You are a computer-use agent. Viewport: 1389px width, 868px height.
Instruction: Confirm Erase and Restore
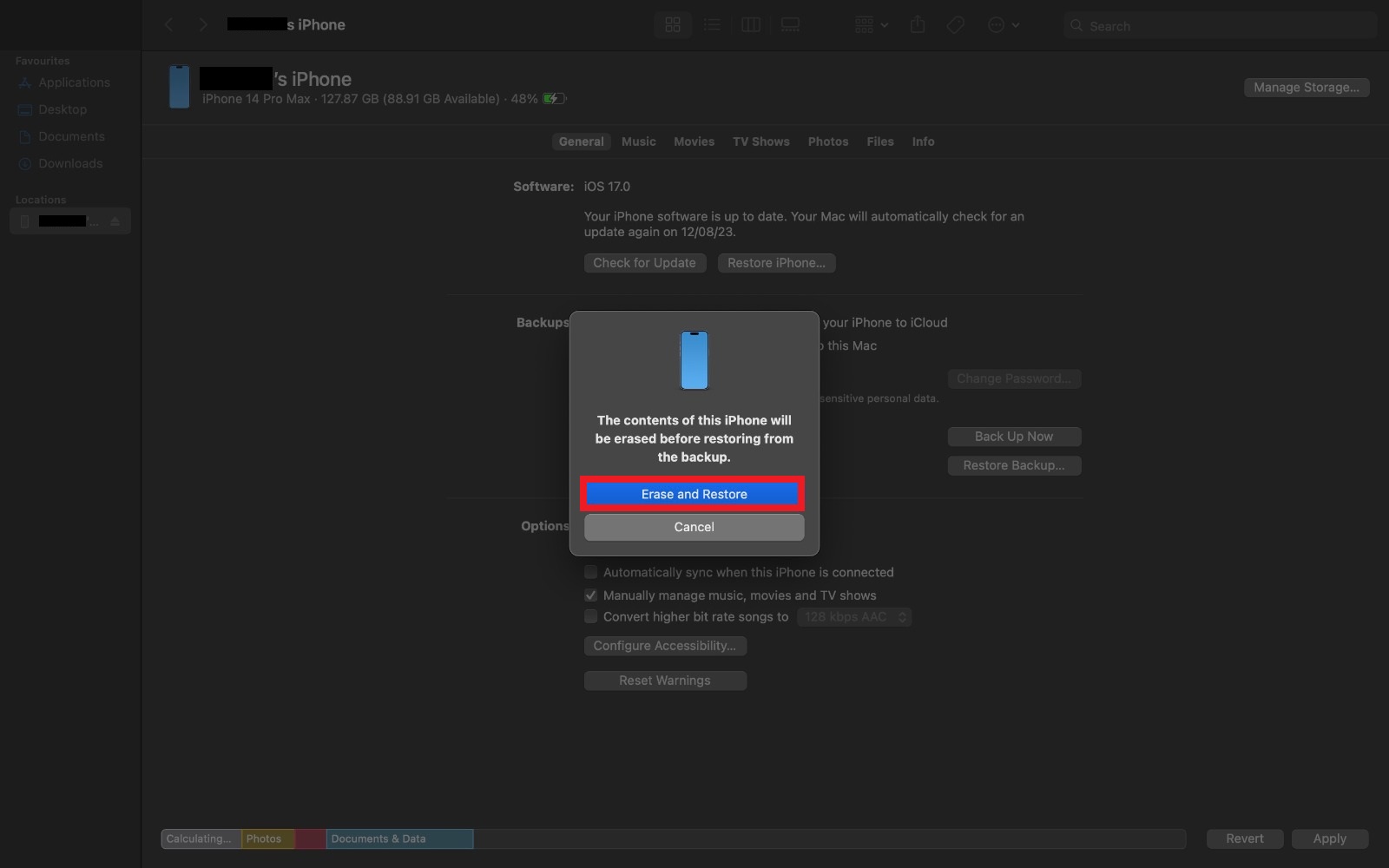coord(694,494)
